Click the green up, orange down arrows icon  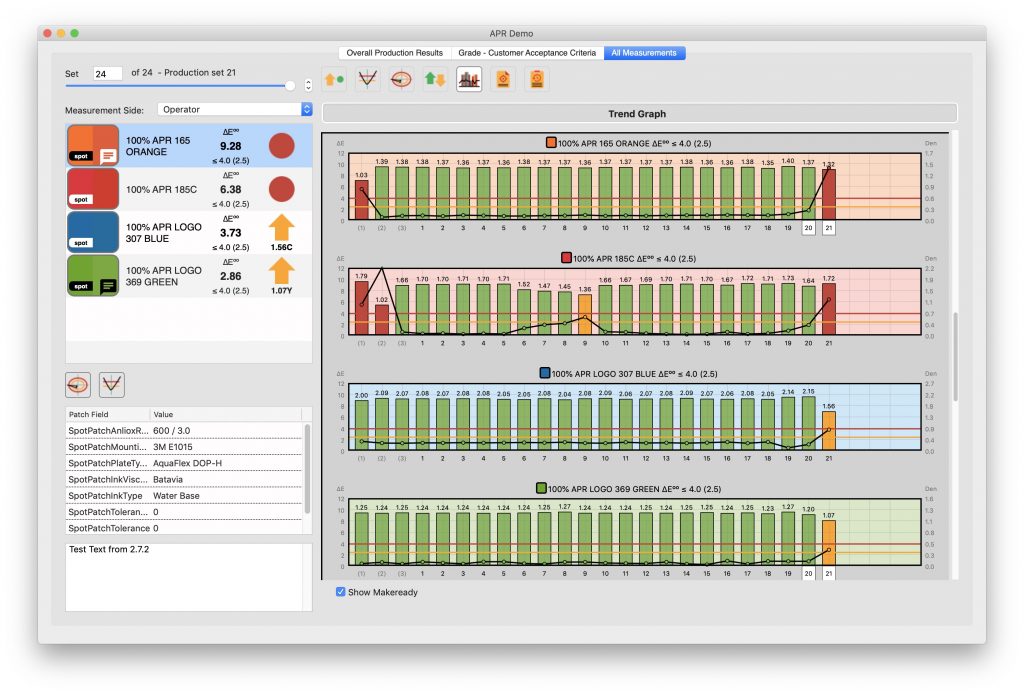click(x=435, y=80)
